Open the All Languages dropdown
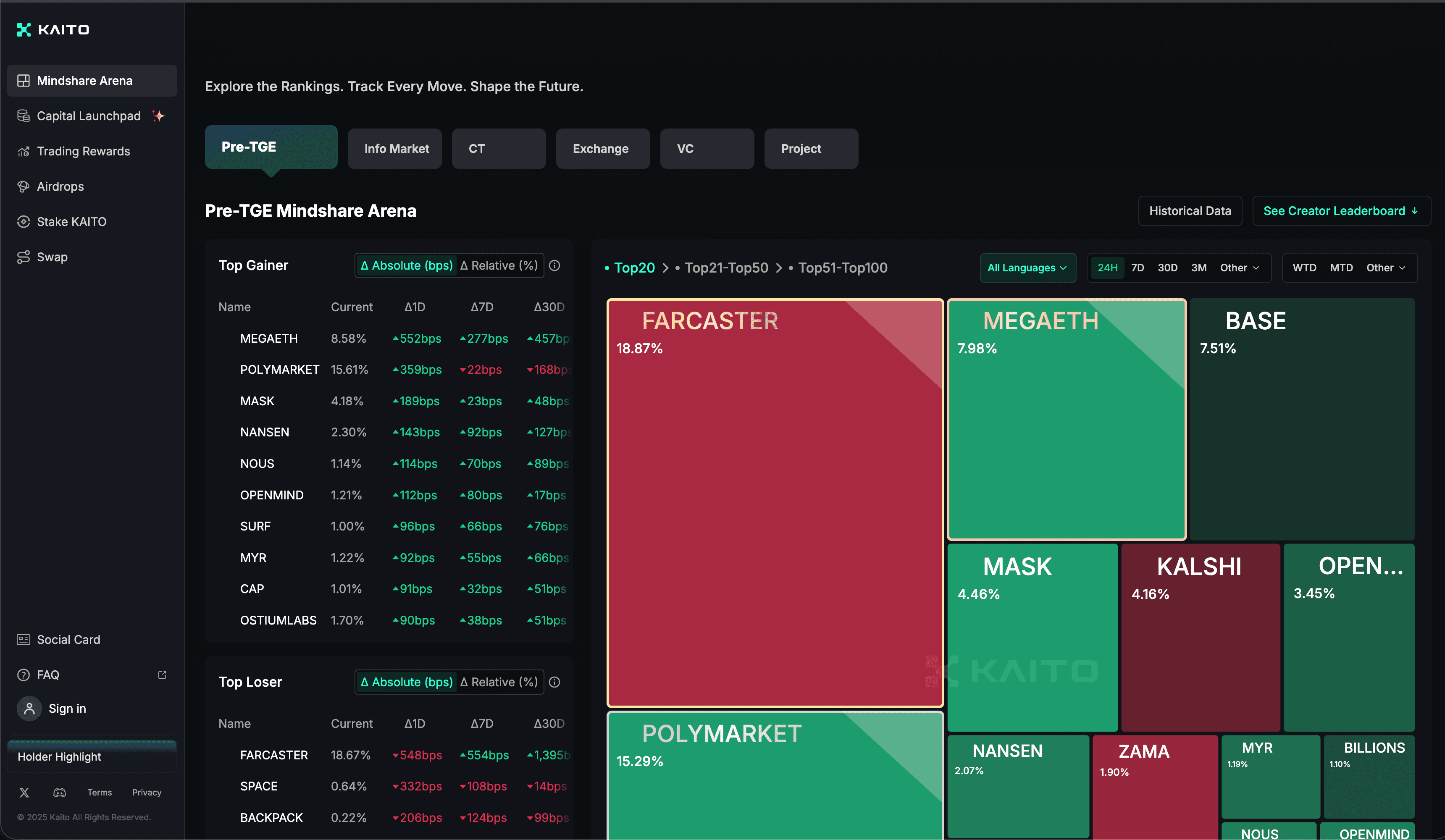Screen dimensions: 1445x840 click(x=1027, y=268)
